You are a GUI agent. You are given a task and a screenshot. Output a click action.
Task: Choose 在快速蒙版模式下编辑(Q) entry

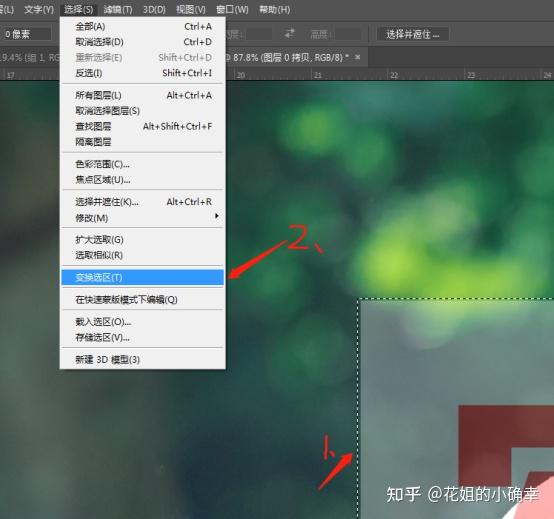[143, 300]
